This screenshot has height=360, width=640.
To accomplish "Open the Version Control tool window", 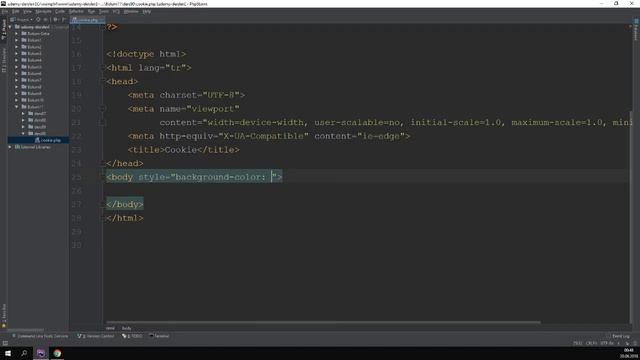I will 96,336.
